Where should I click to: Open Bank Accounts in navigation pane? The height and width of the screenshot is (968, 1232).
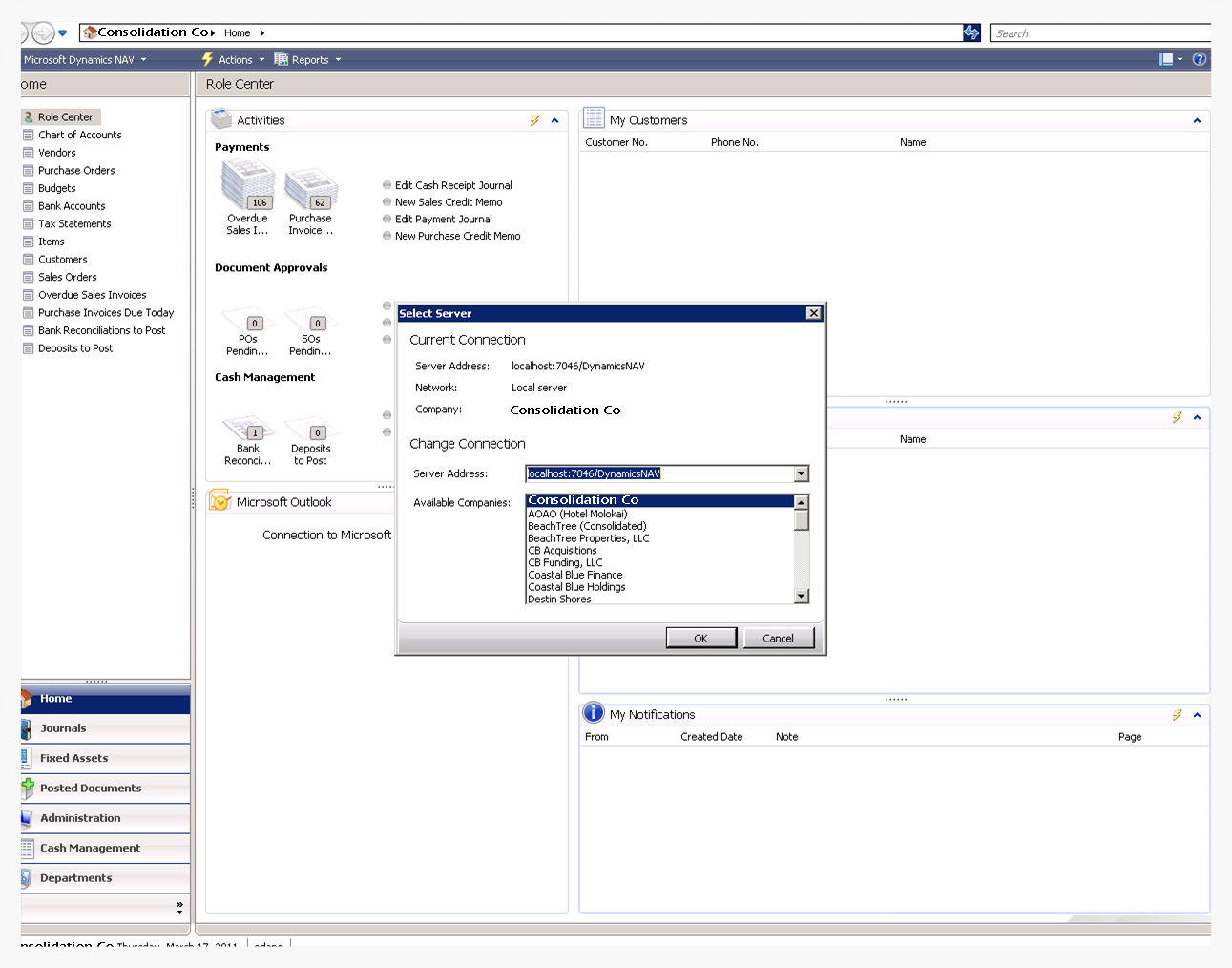pyautogui.click(x=72, y=206)
